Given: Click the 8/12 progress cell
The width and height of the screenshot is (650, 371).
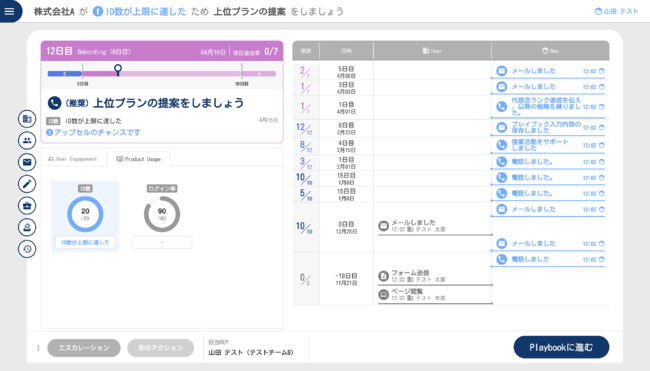Looking at the screenshot, I should tap(305, 146).
